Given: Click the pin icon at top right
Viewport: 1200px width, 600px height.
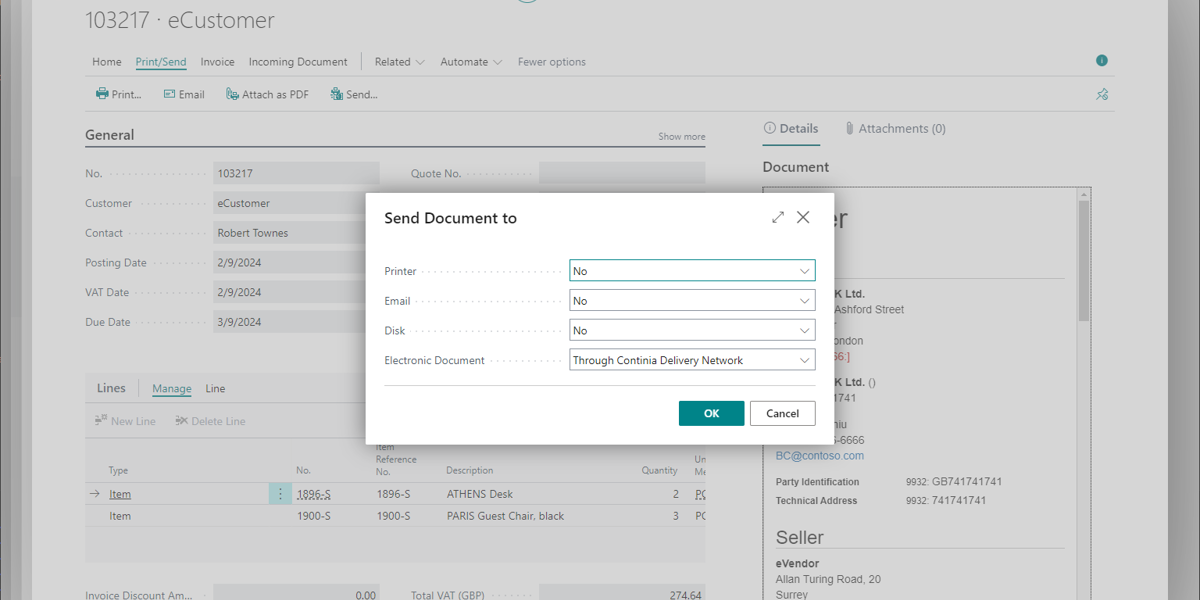Looking at the screenshot, I should pos(1102,94).
